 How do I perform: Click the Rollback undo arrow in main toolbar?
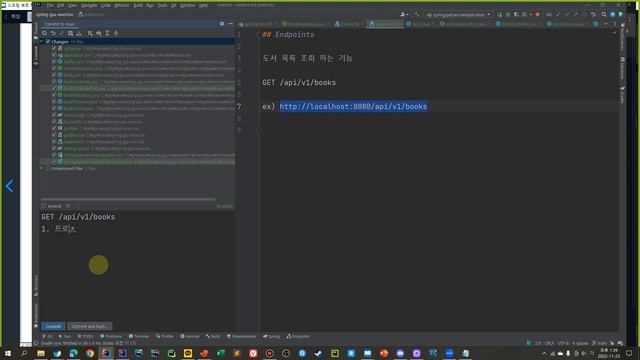tap(593, 14)
